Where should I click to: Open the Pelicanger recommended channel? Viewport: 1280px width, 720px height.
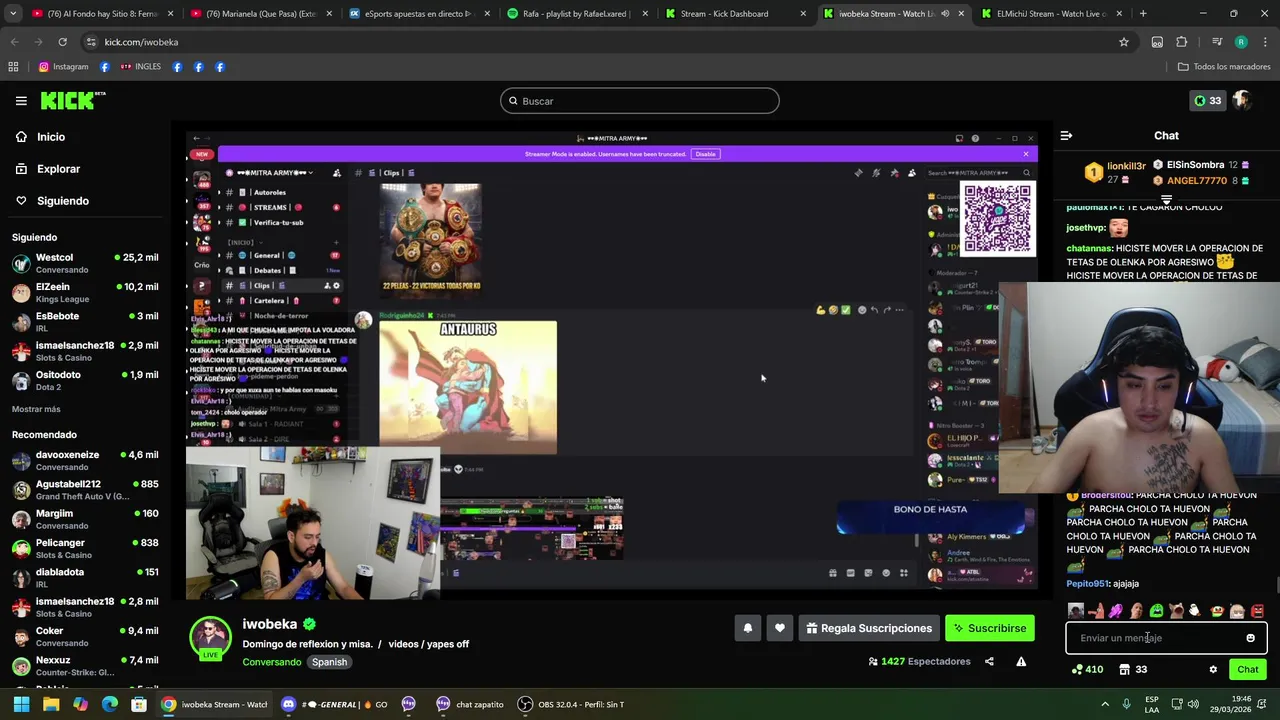[x=84, y=548]
